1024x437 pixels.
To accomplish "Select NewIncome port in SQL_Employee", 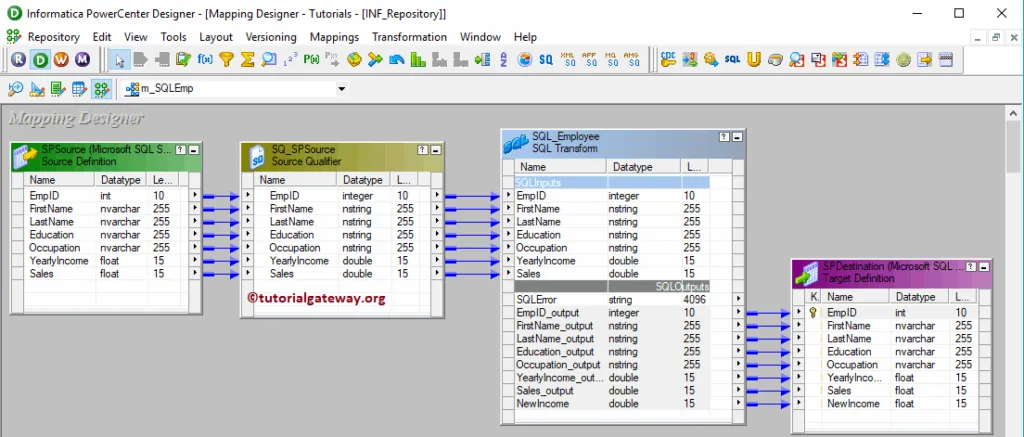I will click(x=624, y=404).
